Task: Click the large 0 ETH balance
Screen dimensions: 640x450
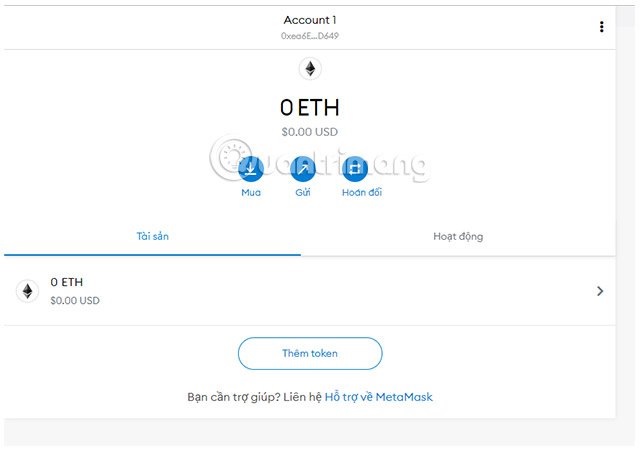Action: [x=310, y=108]
